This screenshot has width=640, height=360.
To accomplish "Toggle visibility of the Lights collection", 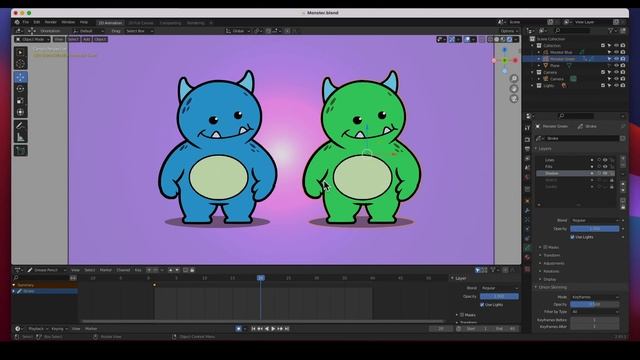I will [616, 85].
